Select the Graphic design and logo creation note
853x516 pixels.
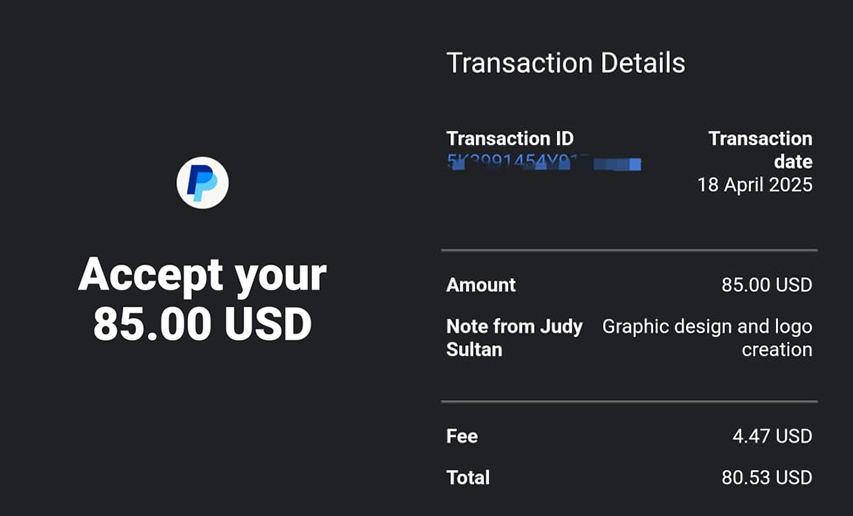[x=707, y=338]
